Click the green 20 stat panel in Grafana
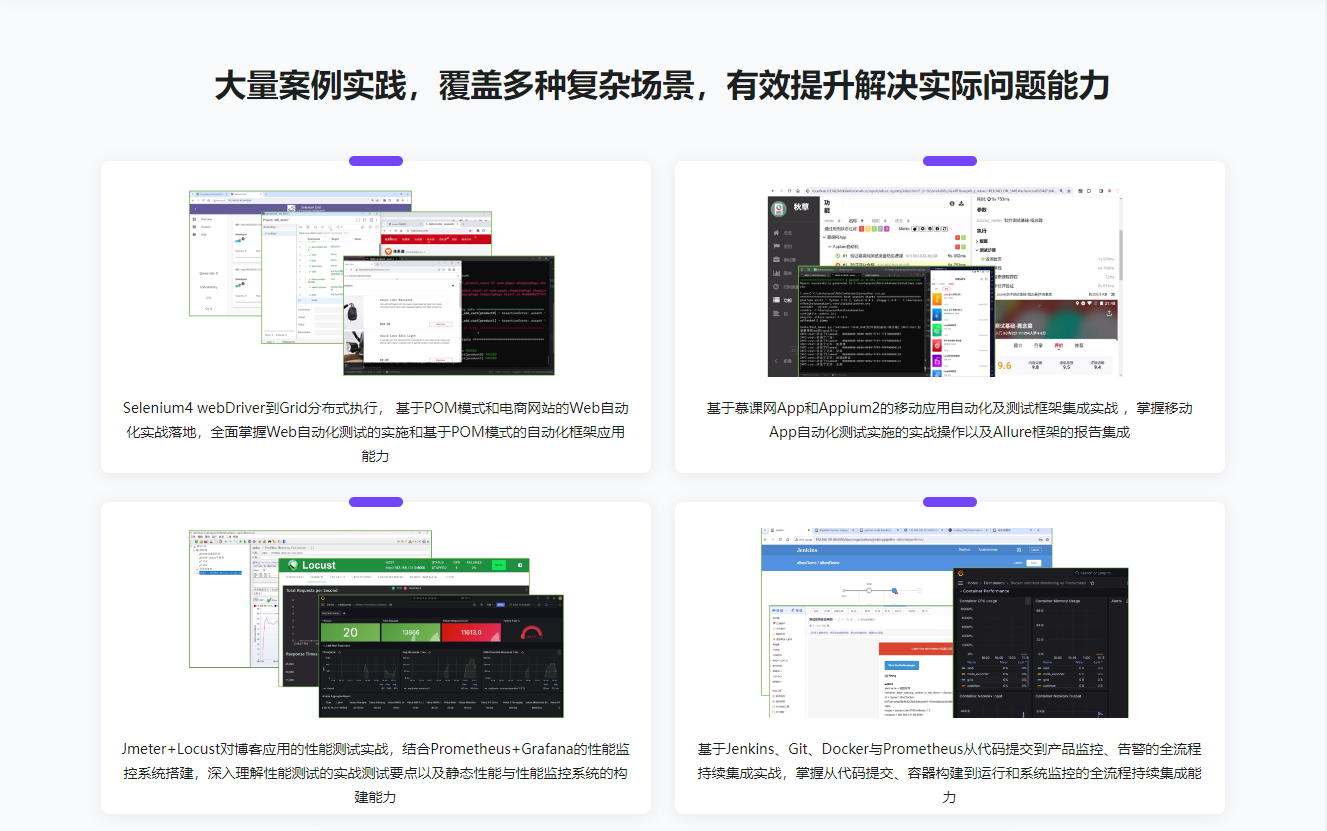Viewport: 1327px width, 831px height. [x=349, y=632]
